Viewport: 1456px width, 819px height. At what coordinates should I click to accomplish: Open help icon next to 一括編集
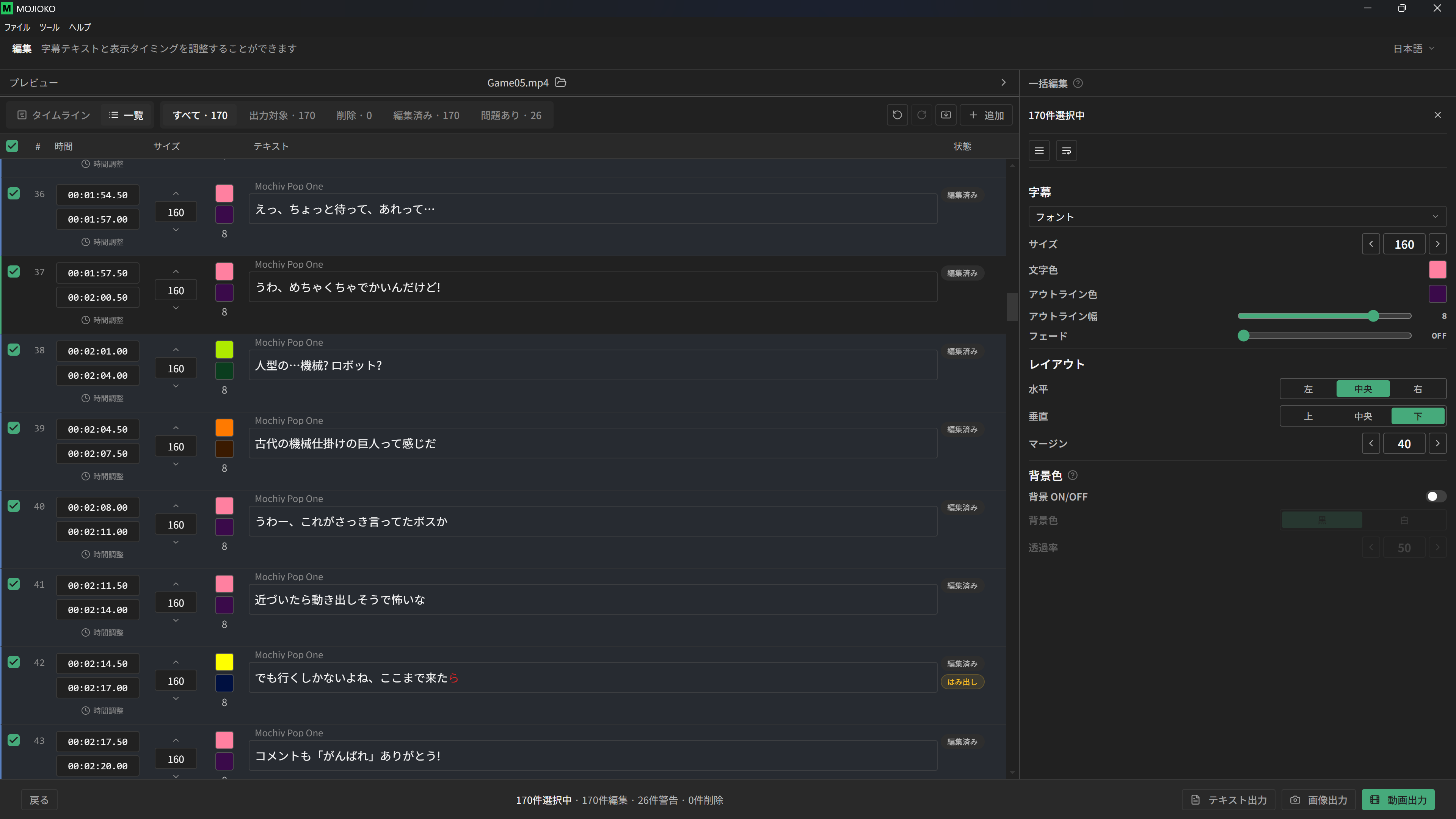tap(1078, 83)
